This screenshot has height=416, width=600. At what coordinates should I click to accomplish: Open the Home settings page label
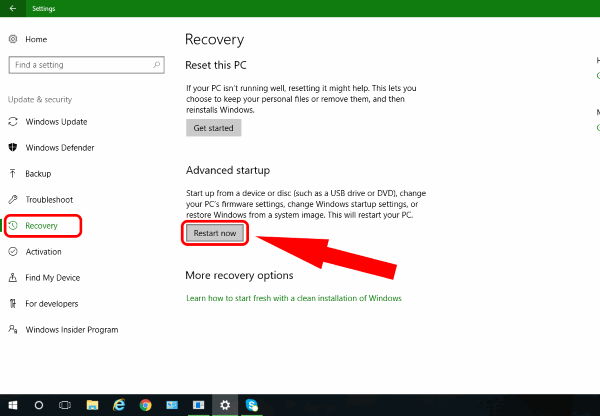point(36,39)
